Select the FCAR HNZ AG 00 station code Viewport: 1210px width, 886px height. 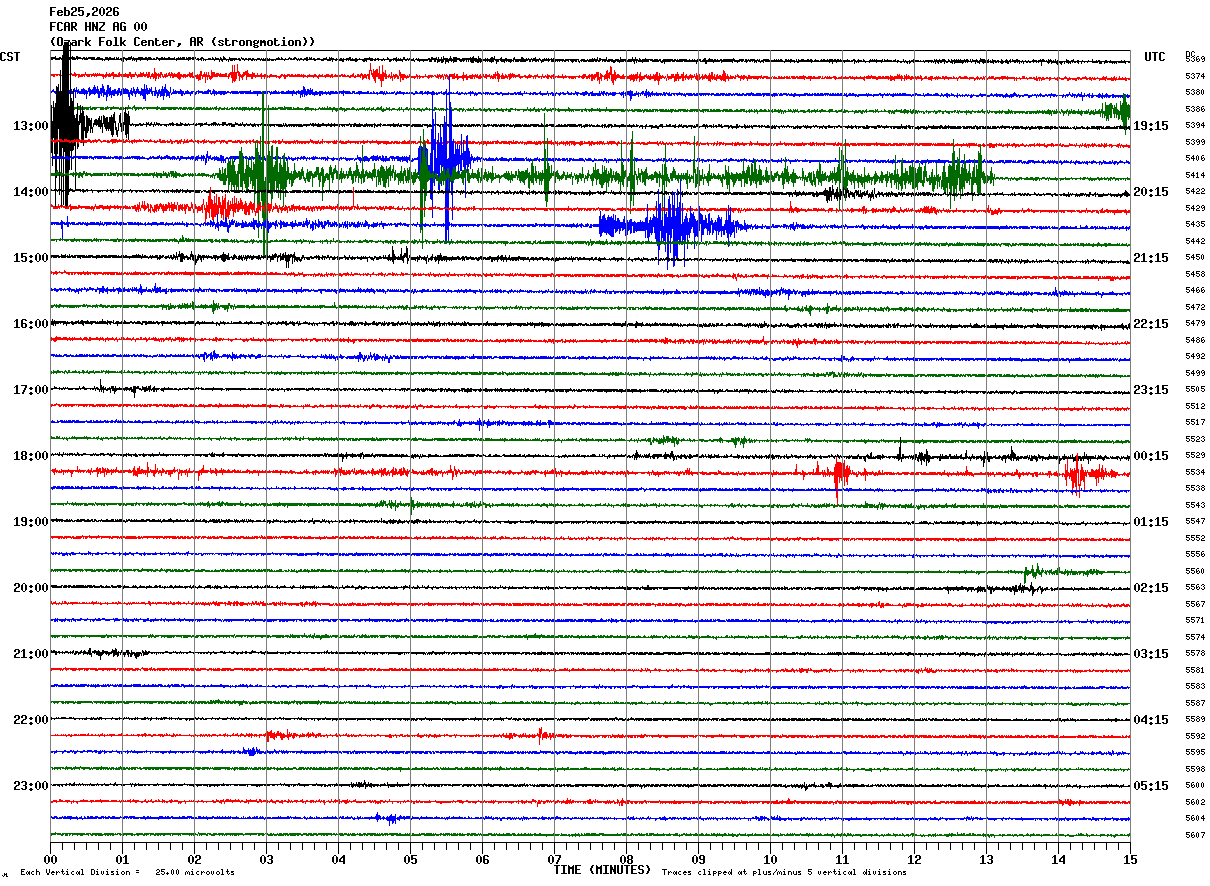[98, 27]
